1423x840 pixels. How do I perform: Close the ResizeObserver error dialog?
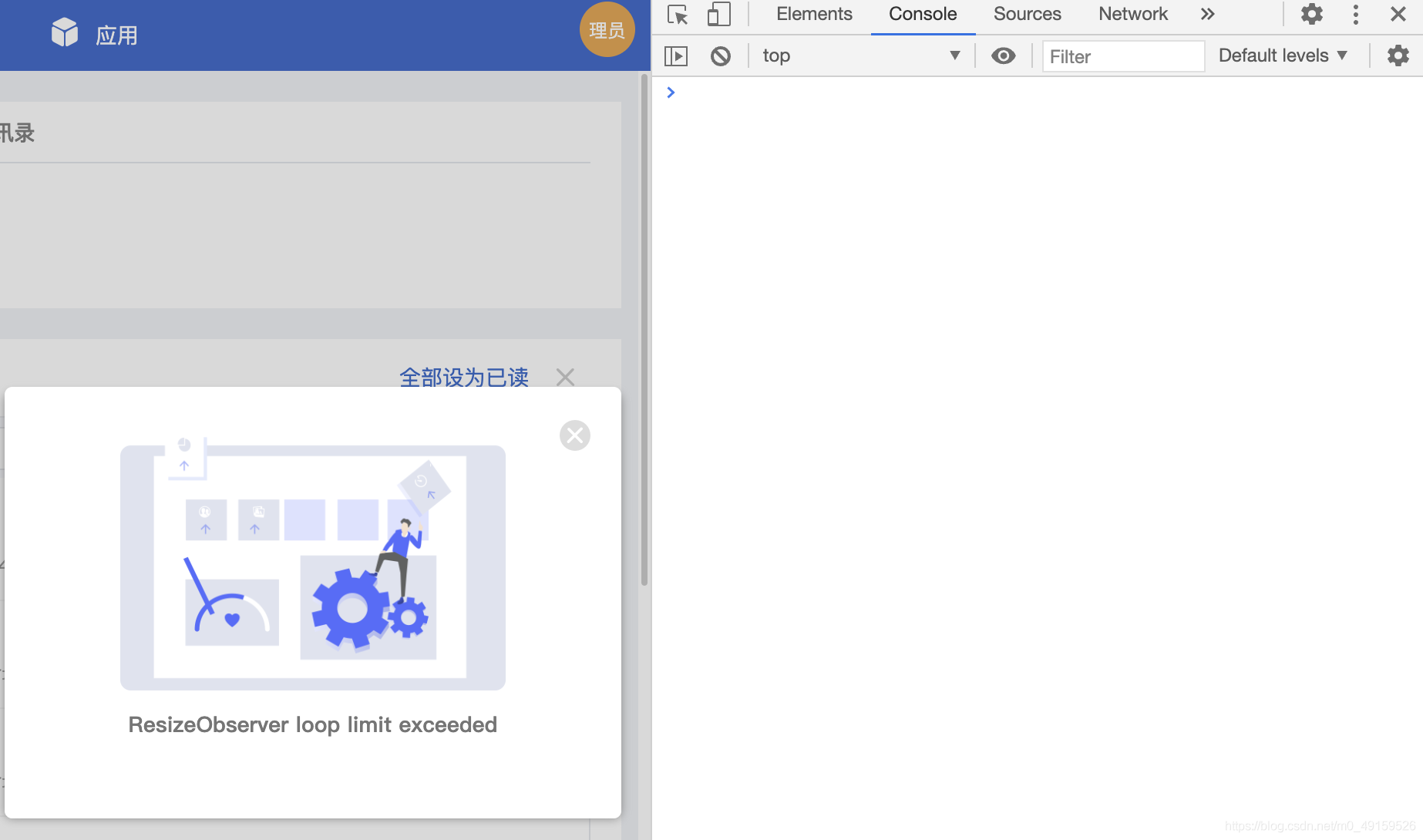pyautogui.click(x=575, y=435)
